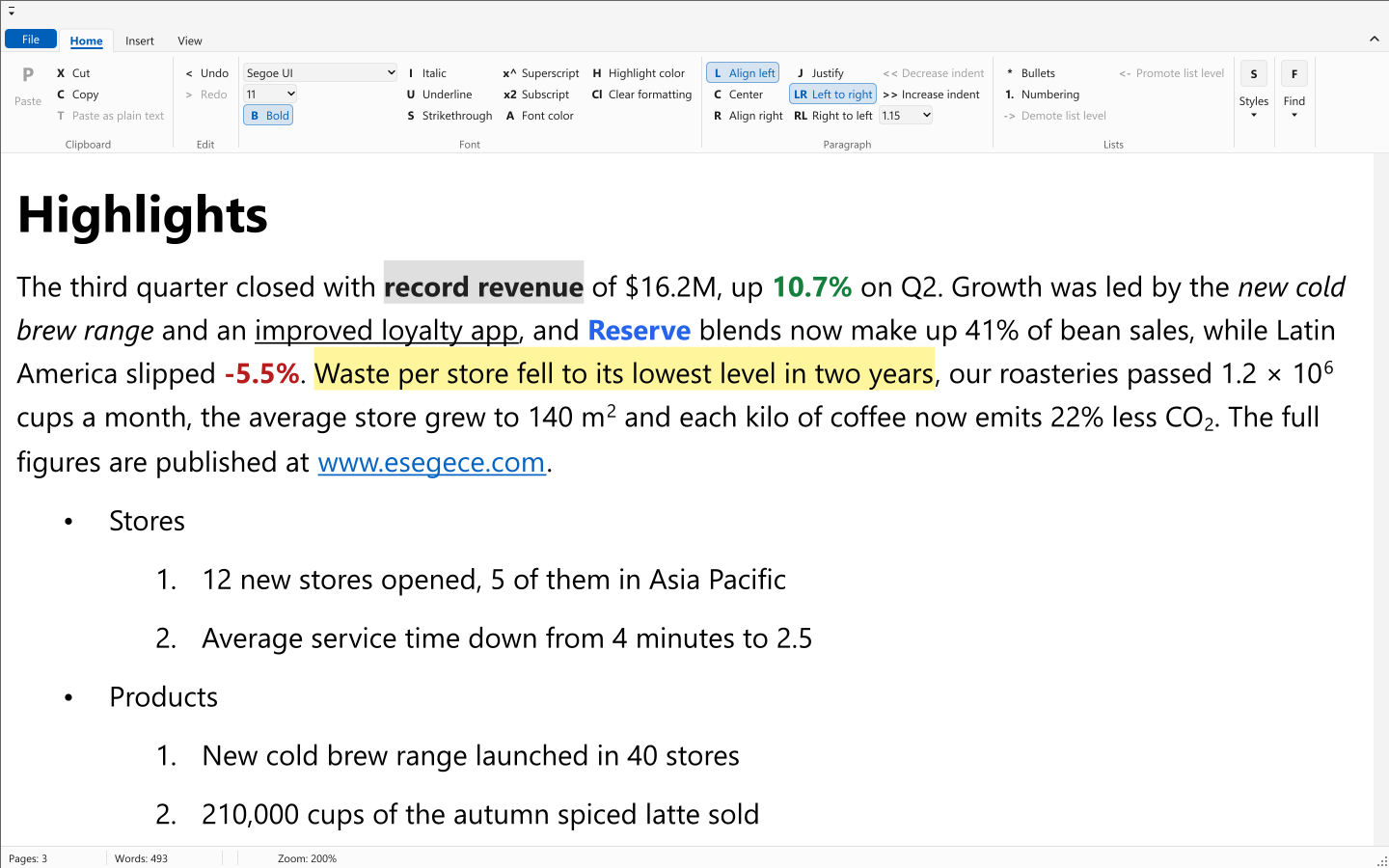The height and width of the screenshot is (868, 1389).
Task: Undo the last edit
Action: pyautogui.click(x=206, y=73)
